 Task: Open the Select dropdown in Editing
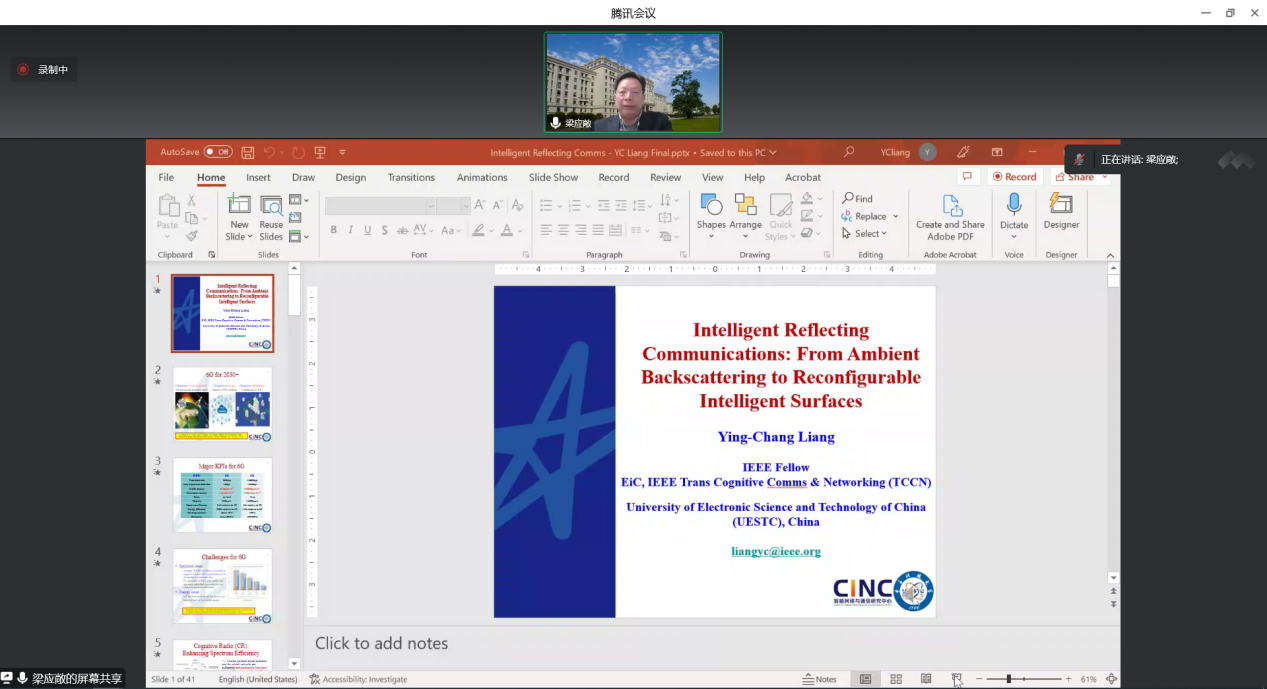coord(865,233)
